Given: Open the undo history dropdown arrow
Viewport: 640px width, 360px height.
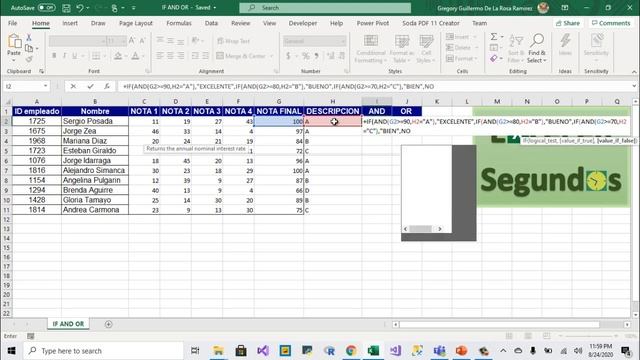Looking at the screenshot, I should click(x=89, y=8).
